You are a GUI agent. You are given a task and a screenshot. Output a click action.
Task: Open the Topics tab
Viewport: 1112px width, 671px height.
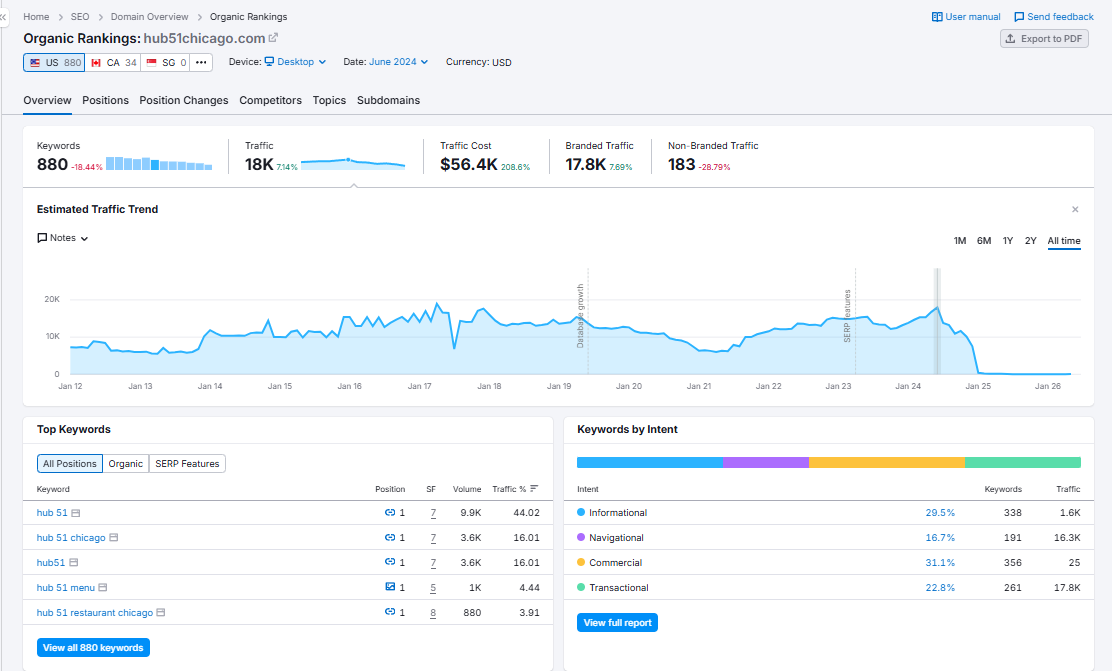329,100
